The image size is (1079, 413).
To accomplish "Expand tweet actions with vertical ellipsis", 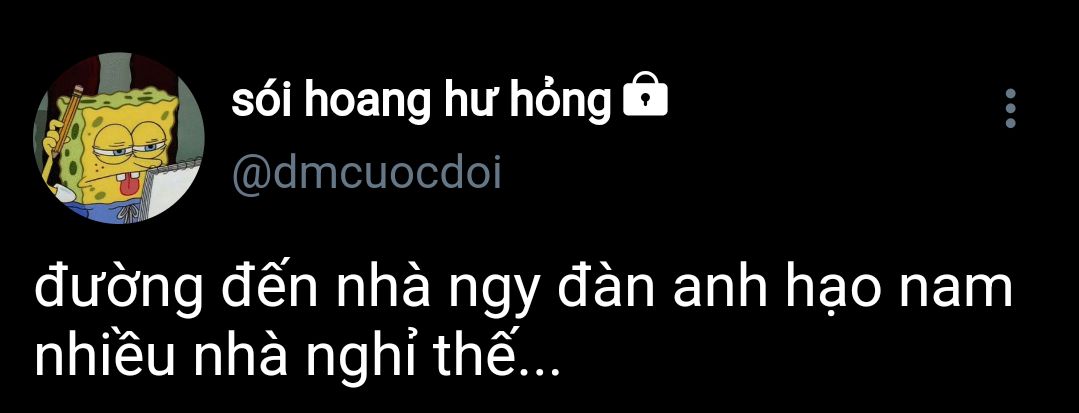I will click(x=1010, y=108).
